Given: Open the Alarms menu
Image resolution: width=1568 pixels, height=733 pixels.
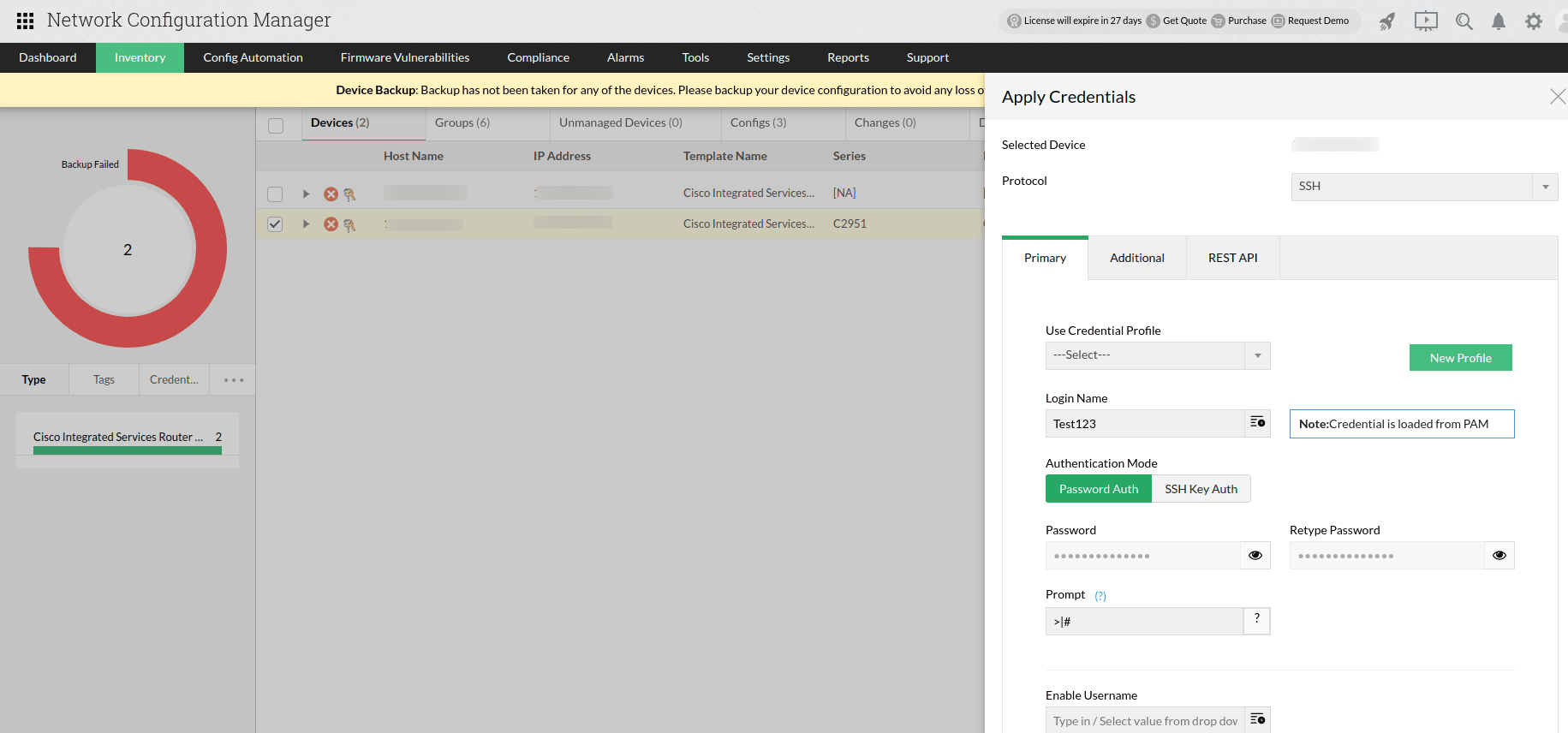Looking at the screenshot, I should click(x=625, y=57).
